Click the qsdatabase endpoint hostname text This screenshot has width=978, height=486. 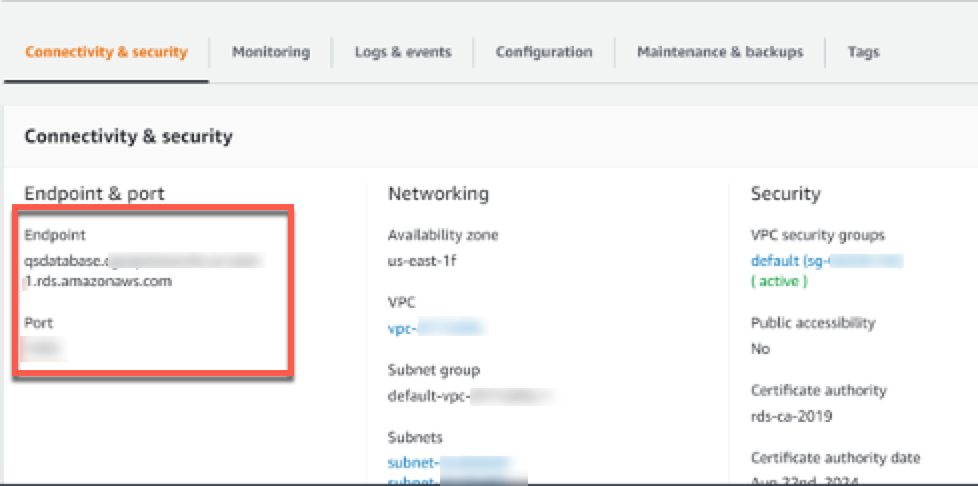coord(142,262)
